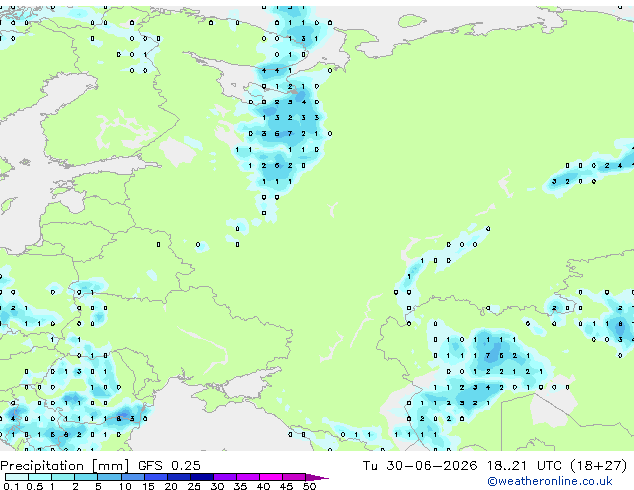Pick the 0.5–1 mm legend color box

click(x=40, y=477)
